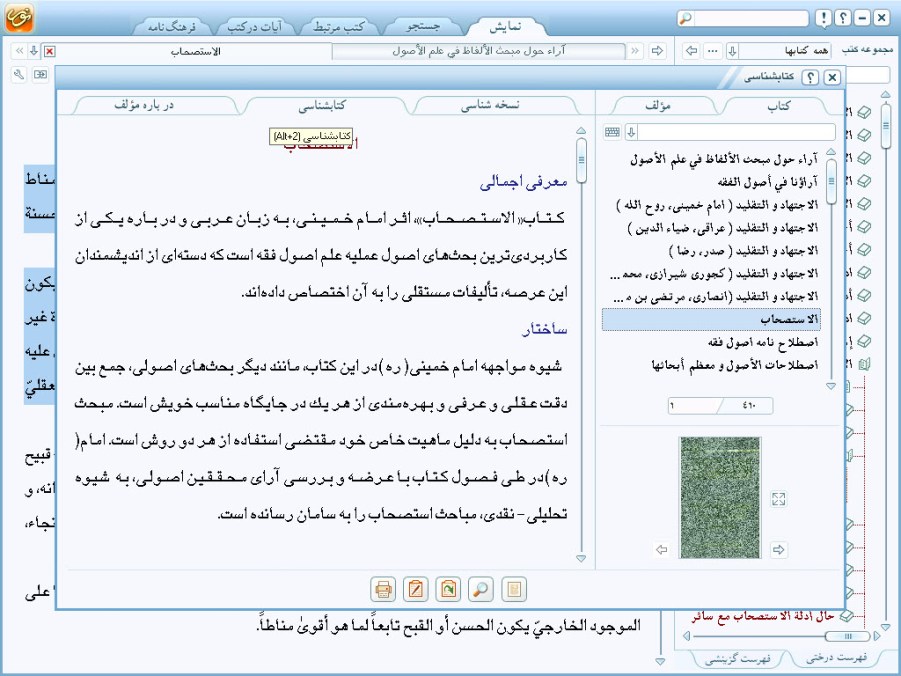Enlarge the book cover with the expand icon
901x676 pixels.
click(779, 499)
